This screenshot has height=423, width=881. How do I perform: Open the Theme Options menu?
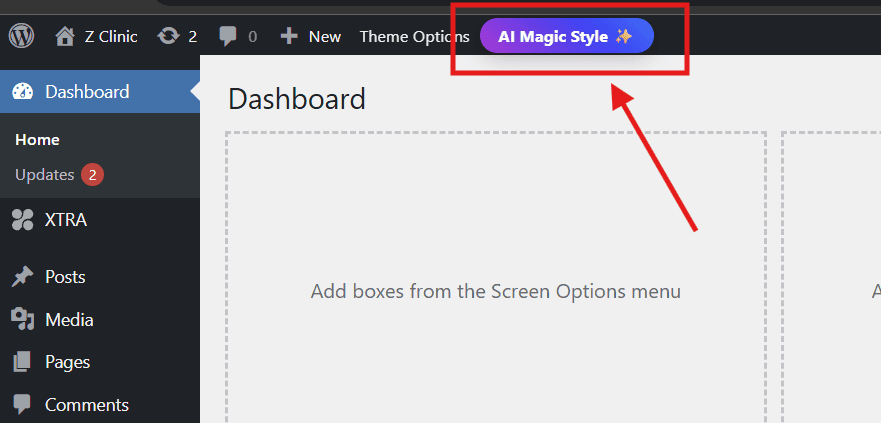pyautogui.click(x=414, y=36)
